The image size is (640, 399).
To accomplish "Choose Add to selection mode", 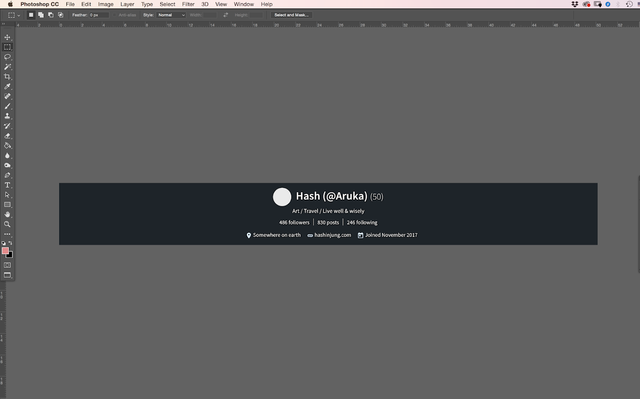I will click(41, 15).
